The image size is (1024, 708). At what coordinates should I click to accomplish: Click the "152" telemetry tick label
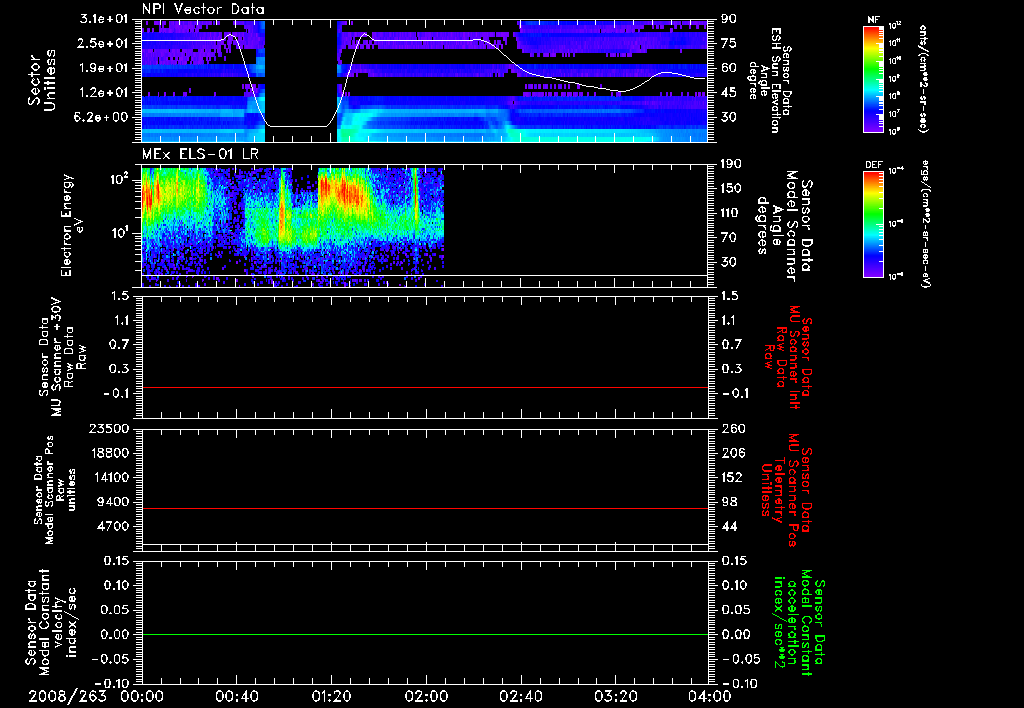(x=731, y=477)
